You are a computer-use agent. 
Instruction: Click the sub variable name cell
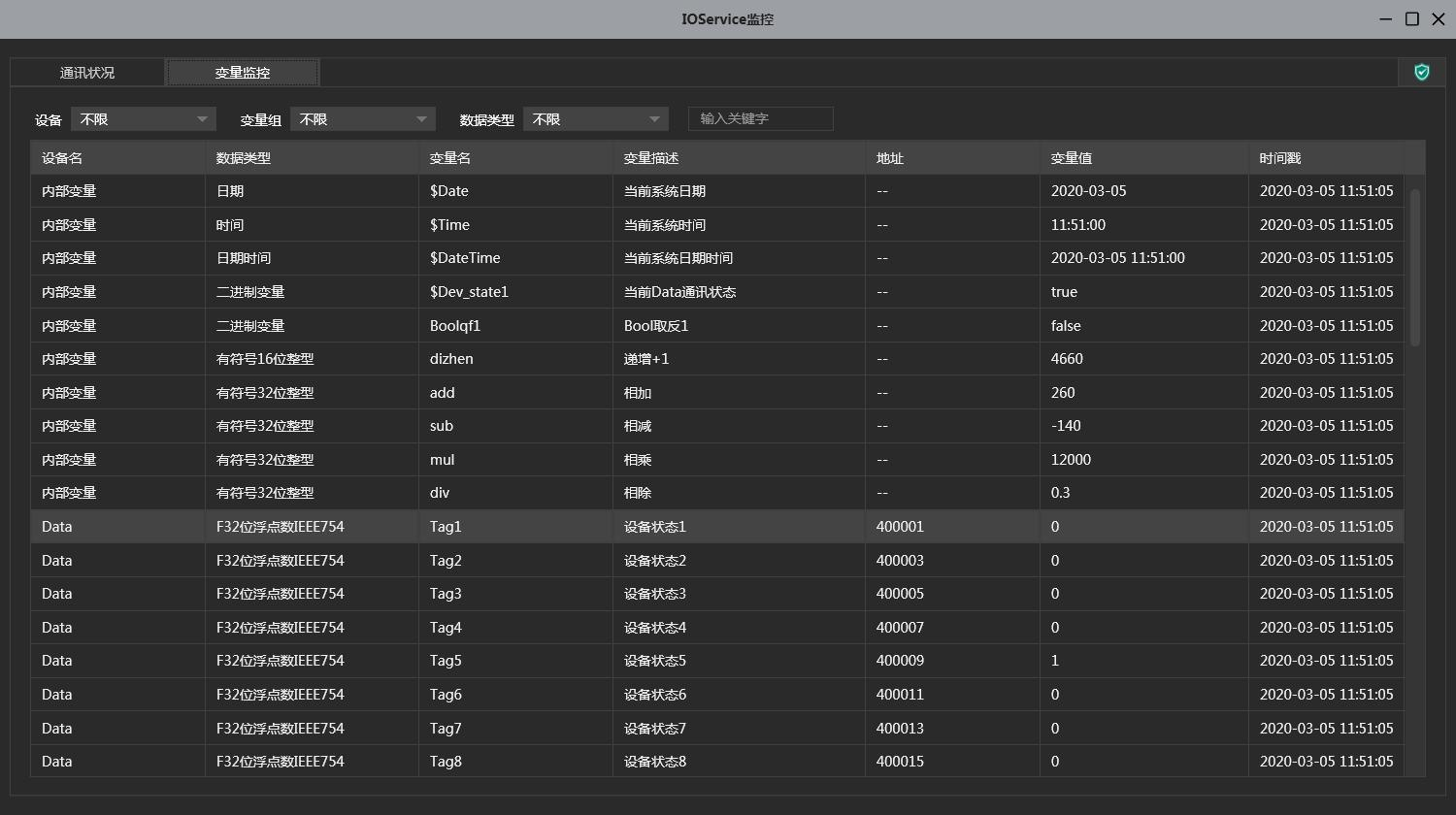515,426
